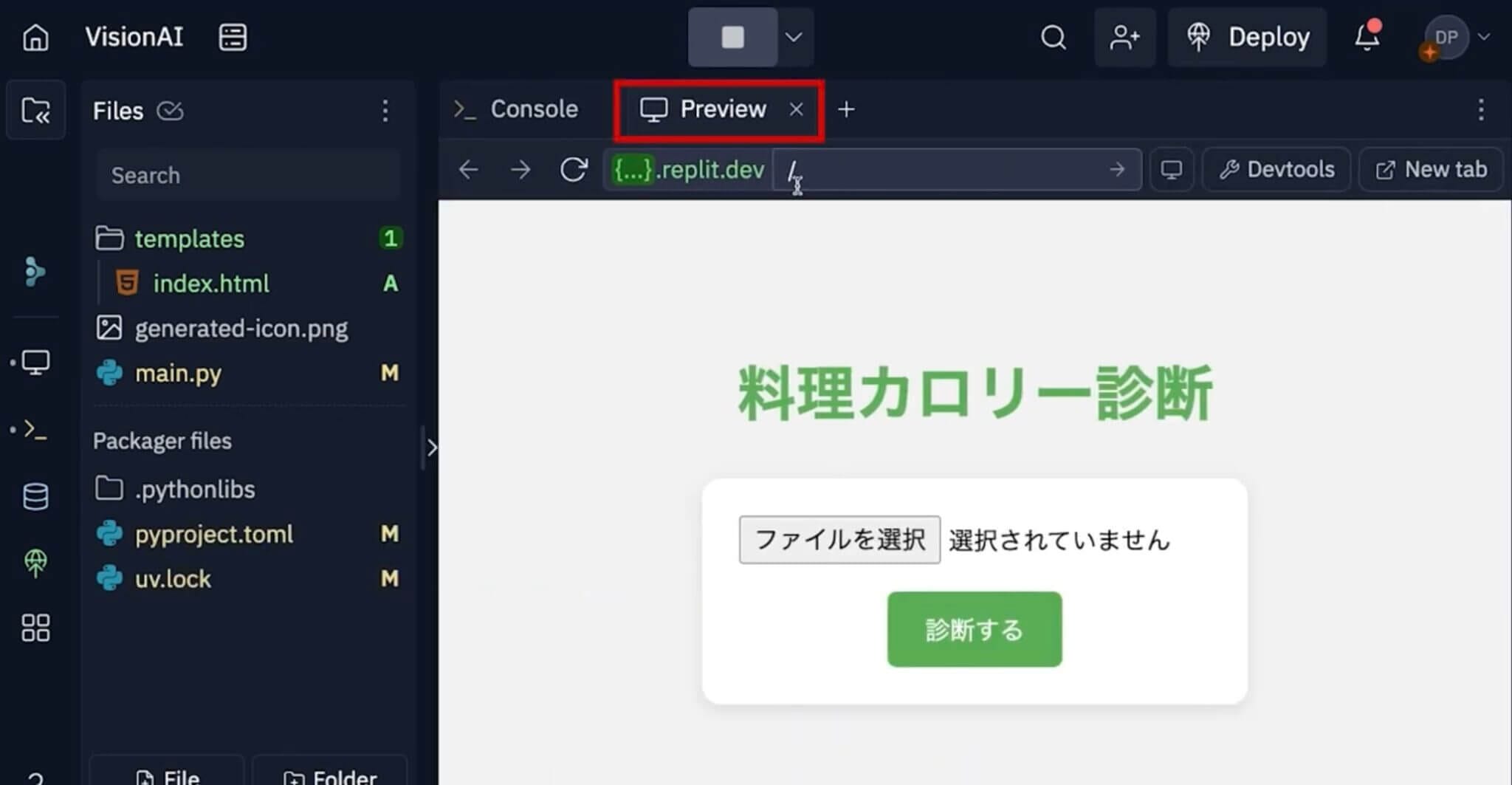Open the notifications bell
Viewport: 1512px width, 785px height.
[1367, 37]
